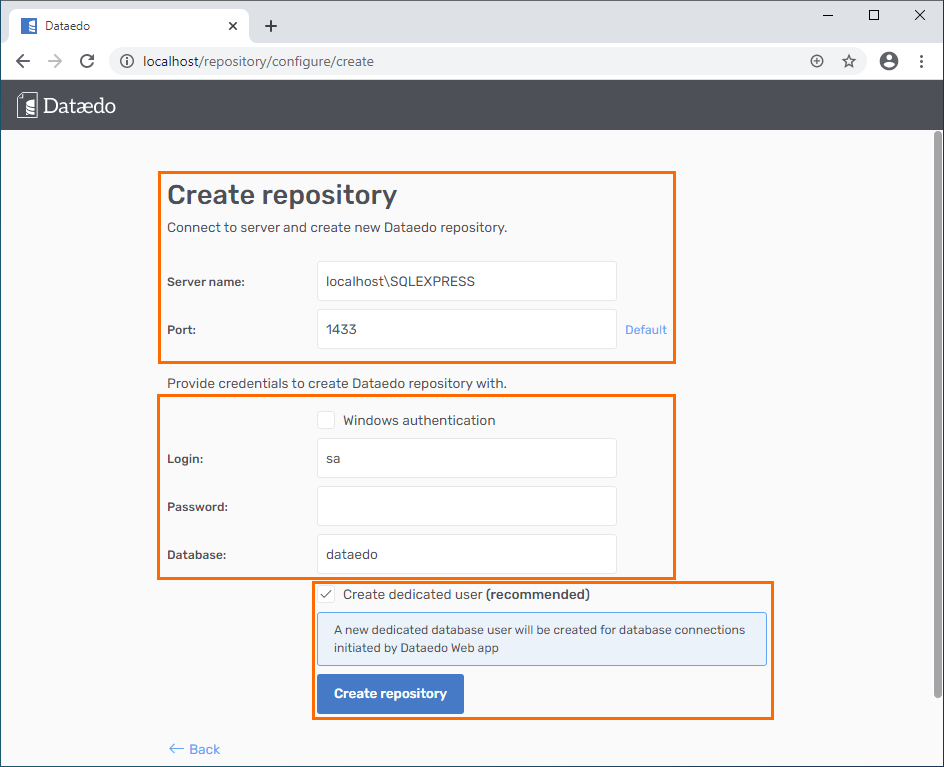Viewport: 944px width, 767px height.
Task: Reload the page with refresh icon
Action: [87, 61]
